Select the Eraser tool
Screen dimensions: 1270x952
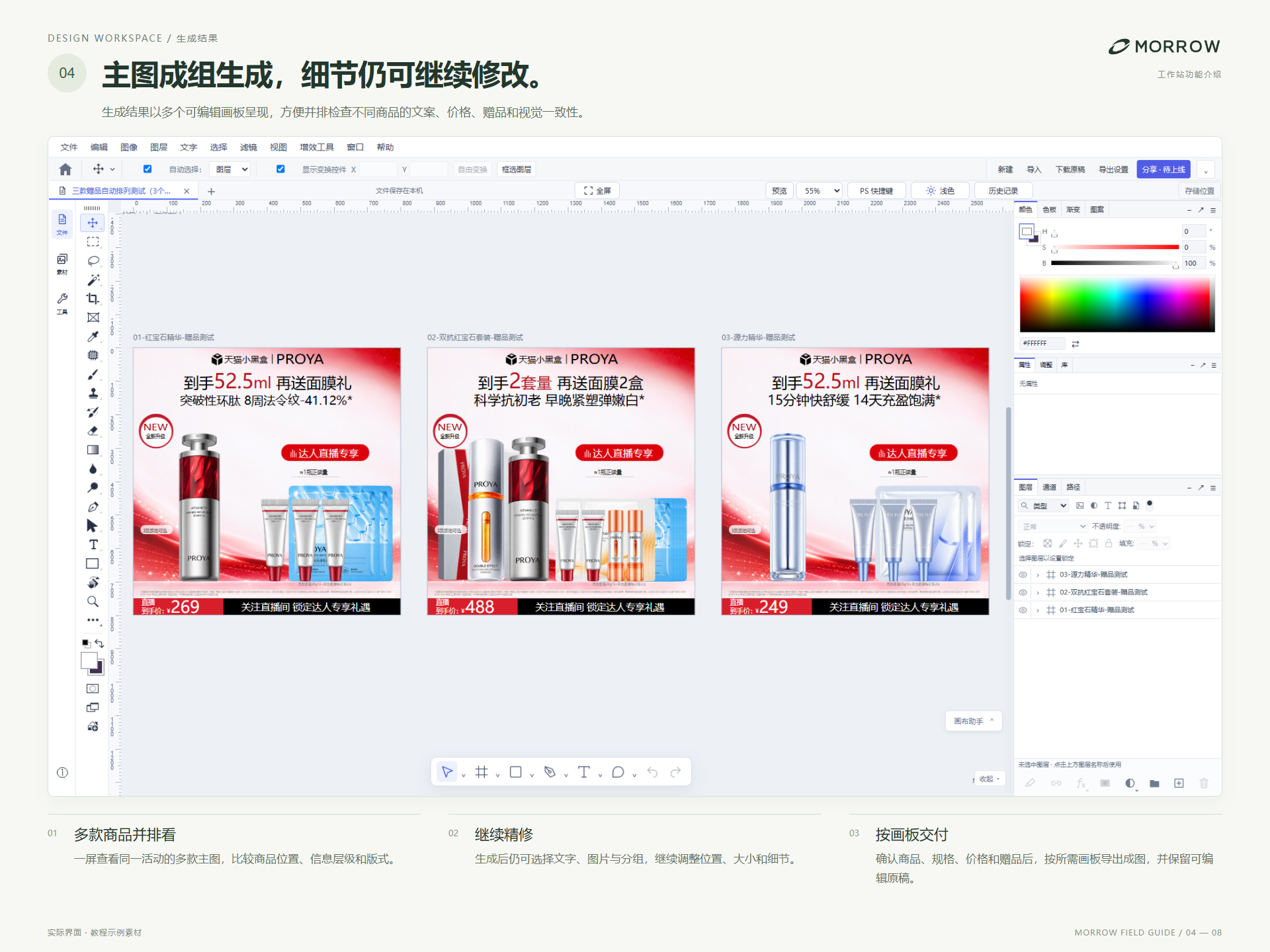(x=93, y=431)
